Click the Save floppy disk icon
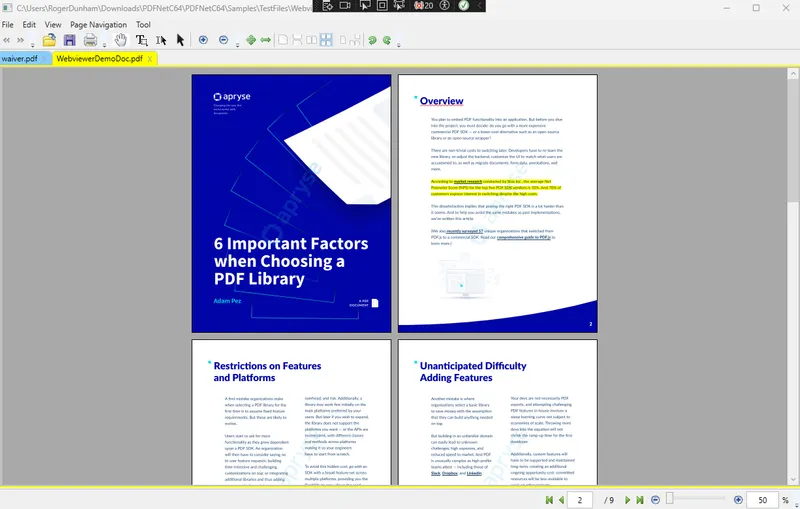This screenshot has width=800, height=509. [69, 40]
